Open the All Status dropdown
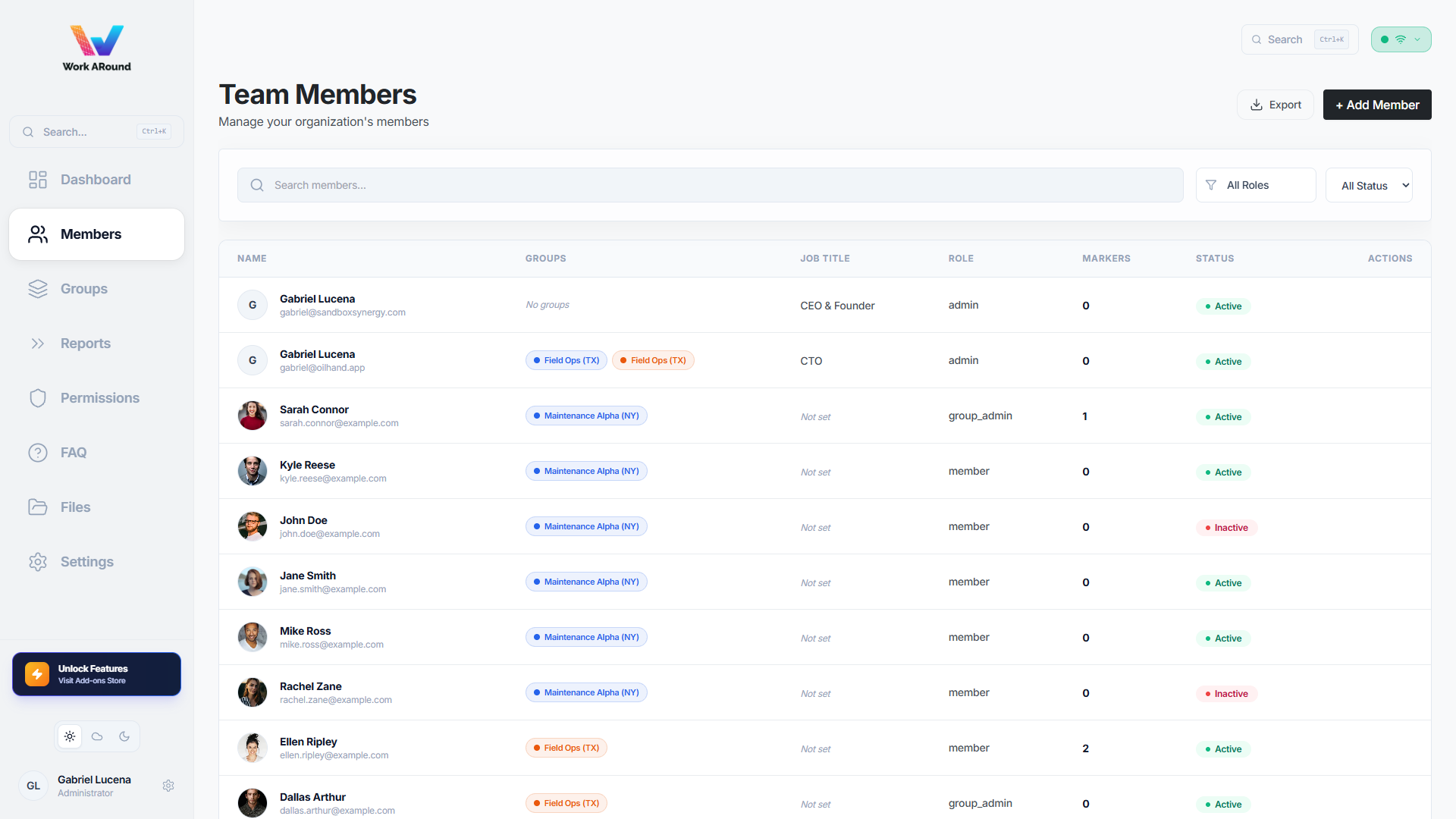This screenshot has width=1456, height=819. (1369, 185)
